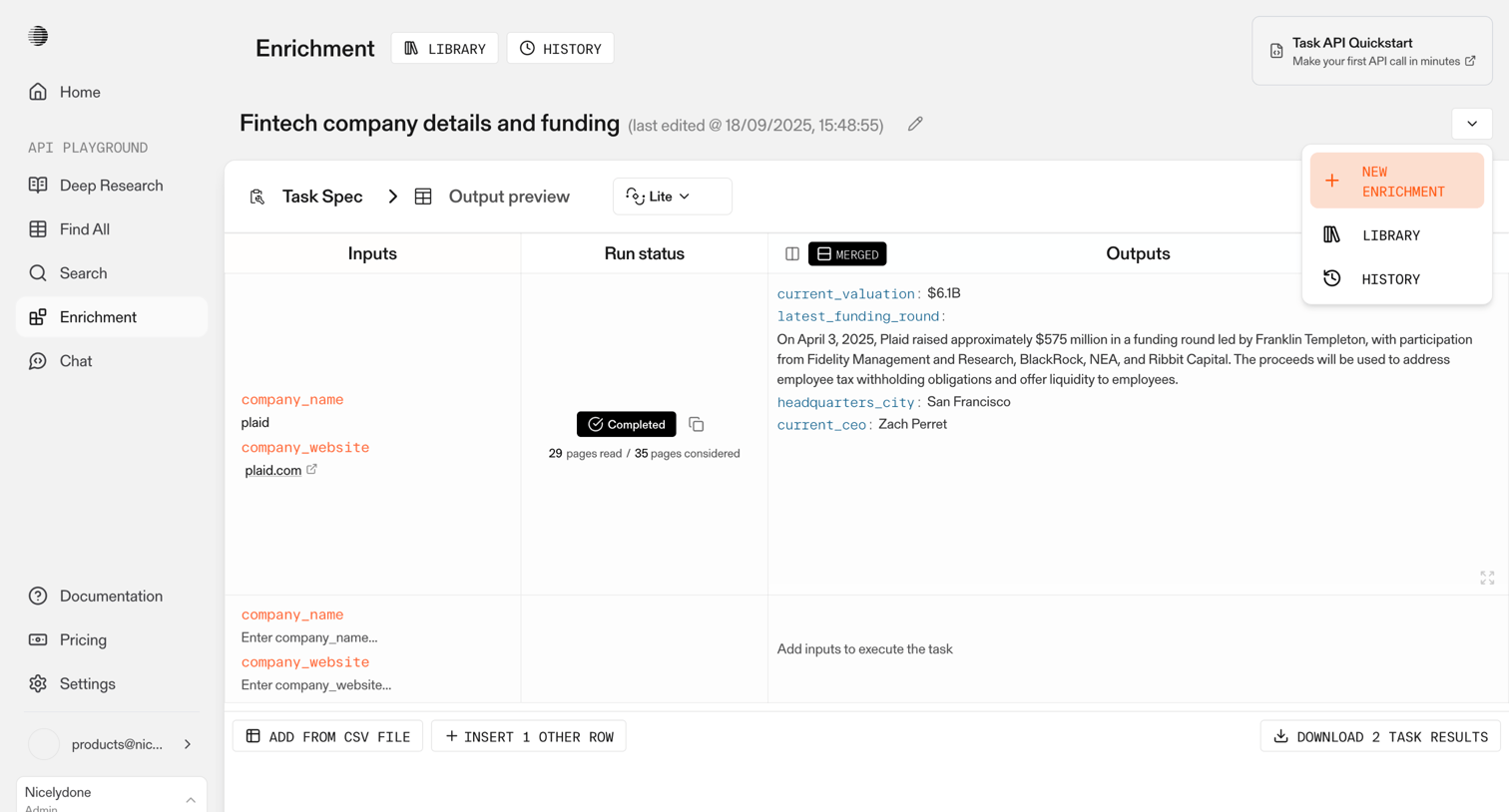Open plaid.com external link icon

click(x=311, y=469)
